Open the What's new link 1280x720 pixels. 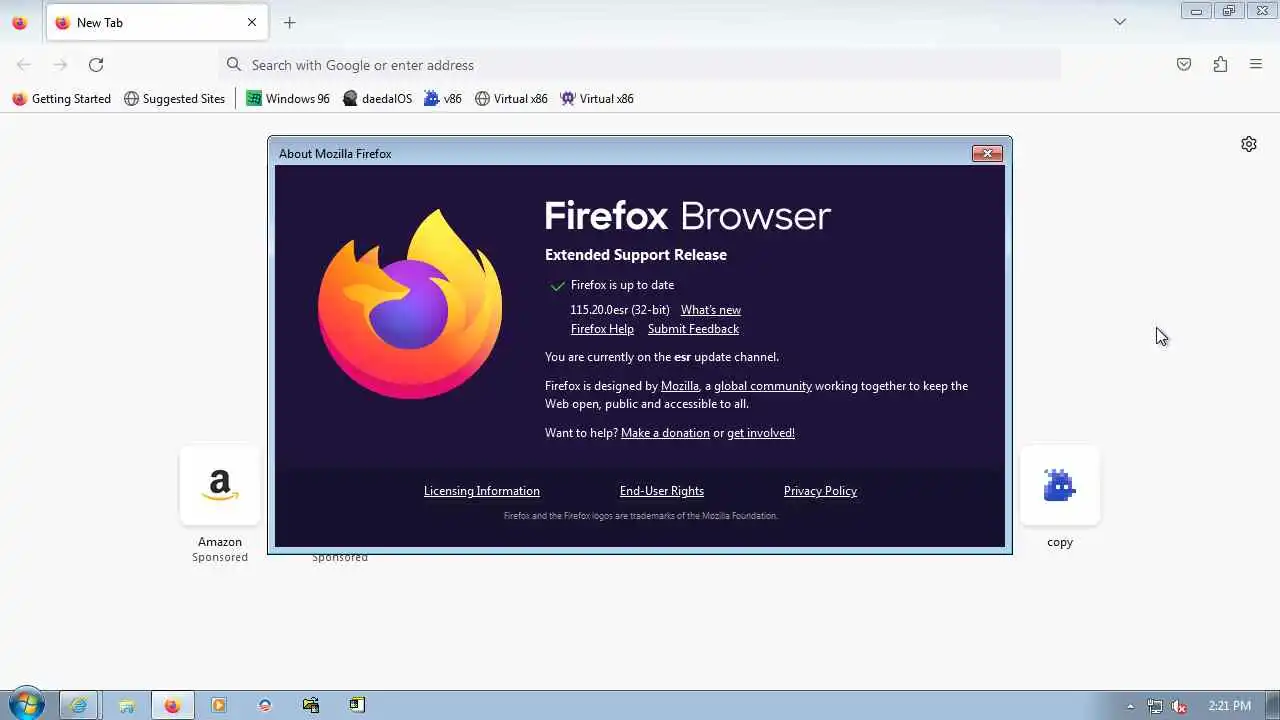click(711, 310)
